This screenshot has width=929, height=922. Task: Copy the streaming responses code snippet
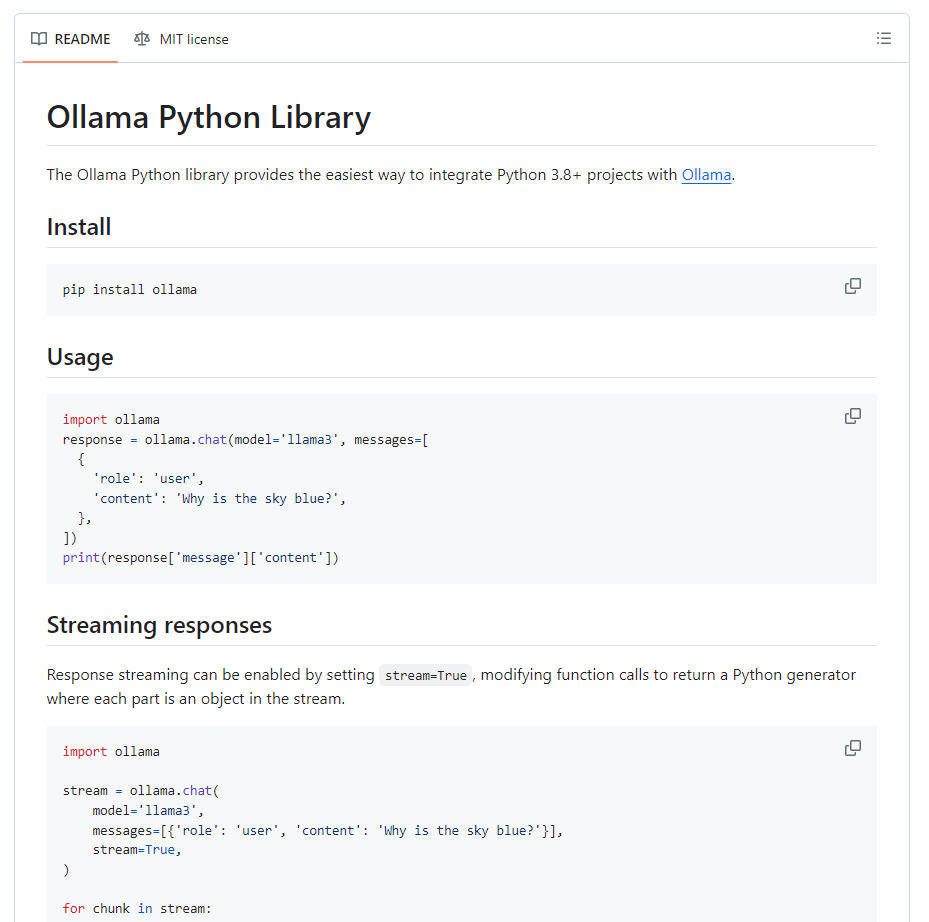[x=852, y=748]
